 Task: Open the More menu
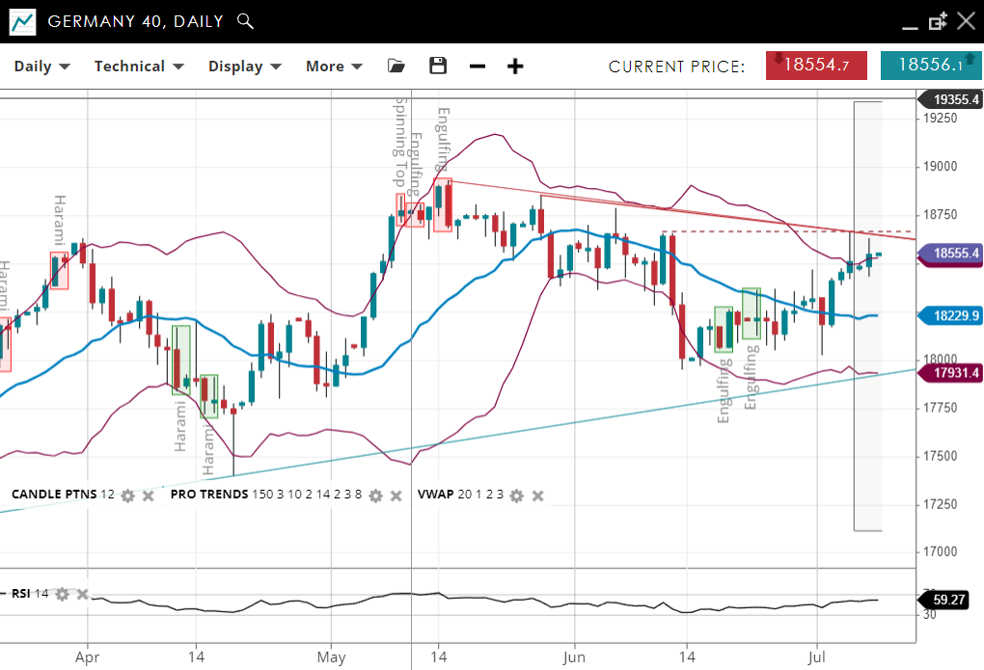tap(333, 66)
